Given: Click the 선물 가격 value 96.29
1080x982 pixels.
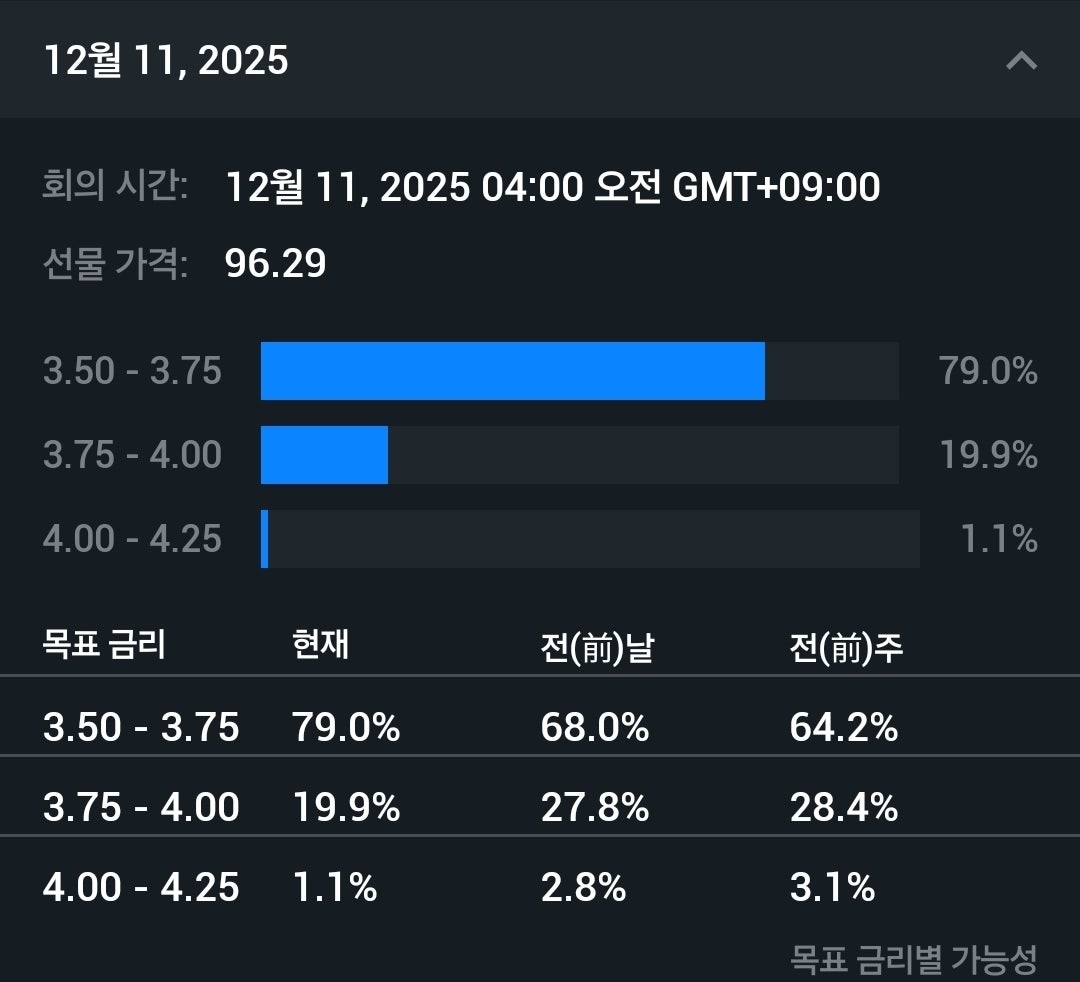Looking at the screenshot, I should pyautogui.click(x=276, y=264).
